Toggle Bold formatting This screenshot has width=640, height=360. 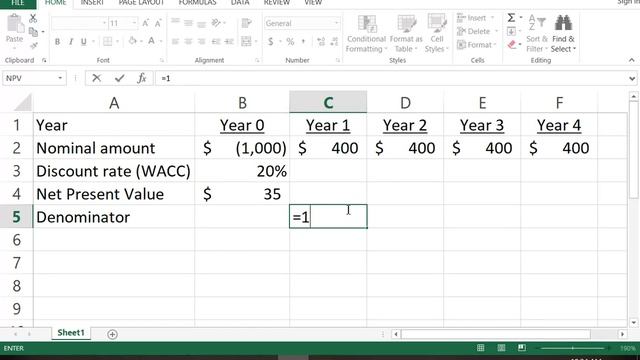pos(58,42)
